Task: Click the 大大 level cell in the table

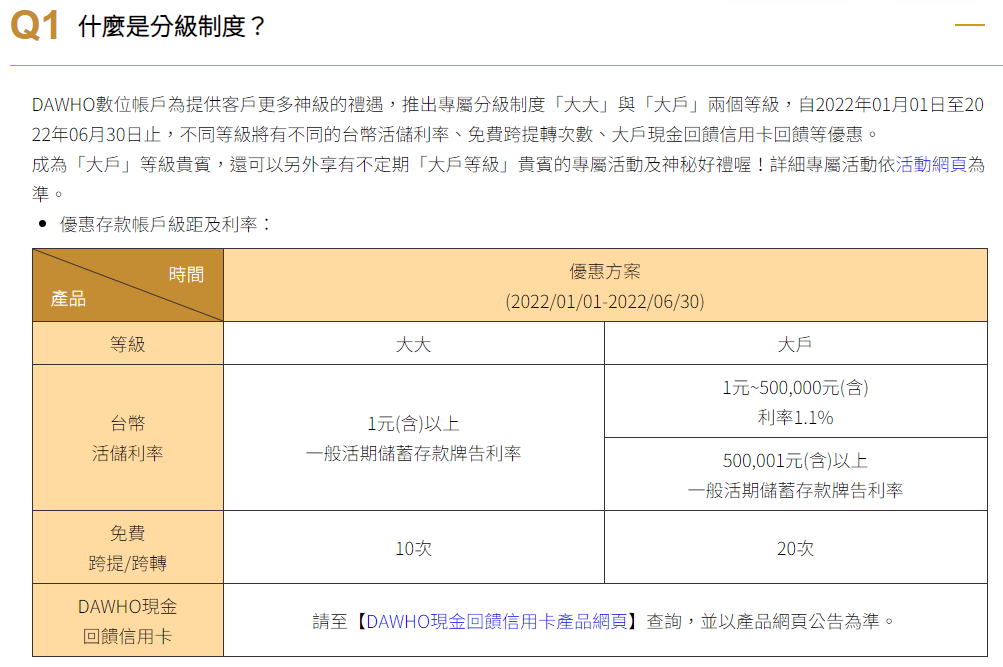Action: click(x=414, y=344)
